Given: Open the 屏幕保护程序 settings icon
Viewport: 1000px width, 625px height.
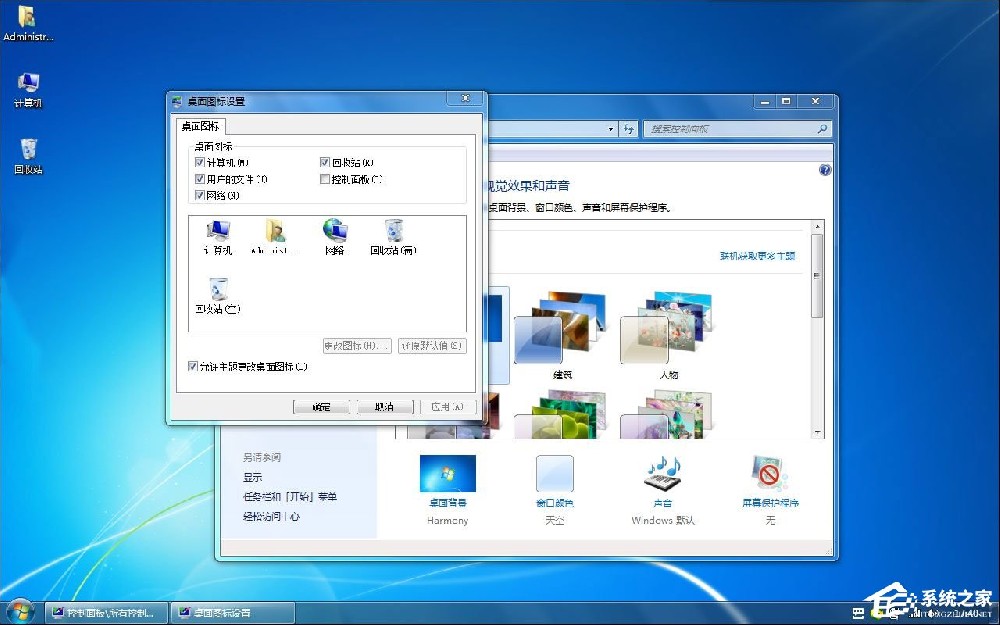Looking at the screenshot, I should pos(769,474).
